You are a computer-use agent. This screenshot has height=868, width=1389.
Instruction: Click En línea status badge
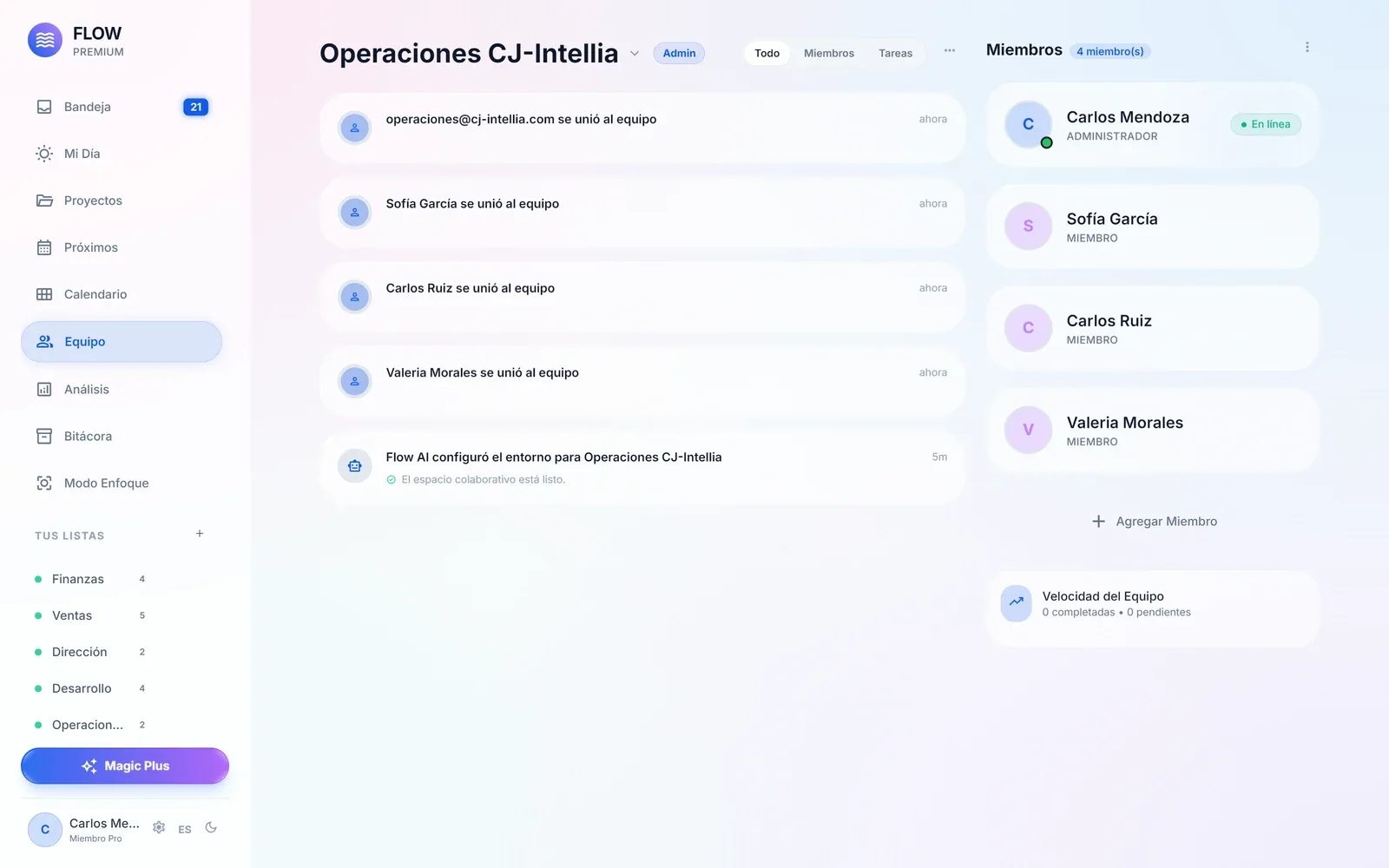coord(1266,124)
